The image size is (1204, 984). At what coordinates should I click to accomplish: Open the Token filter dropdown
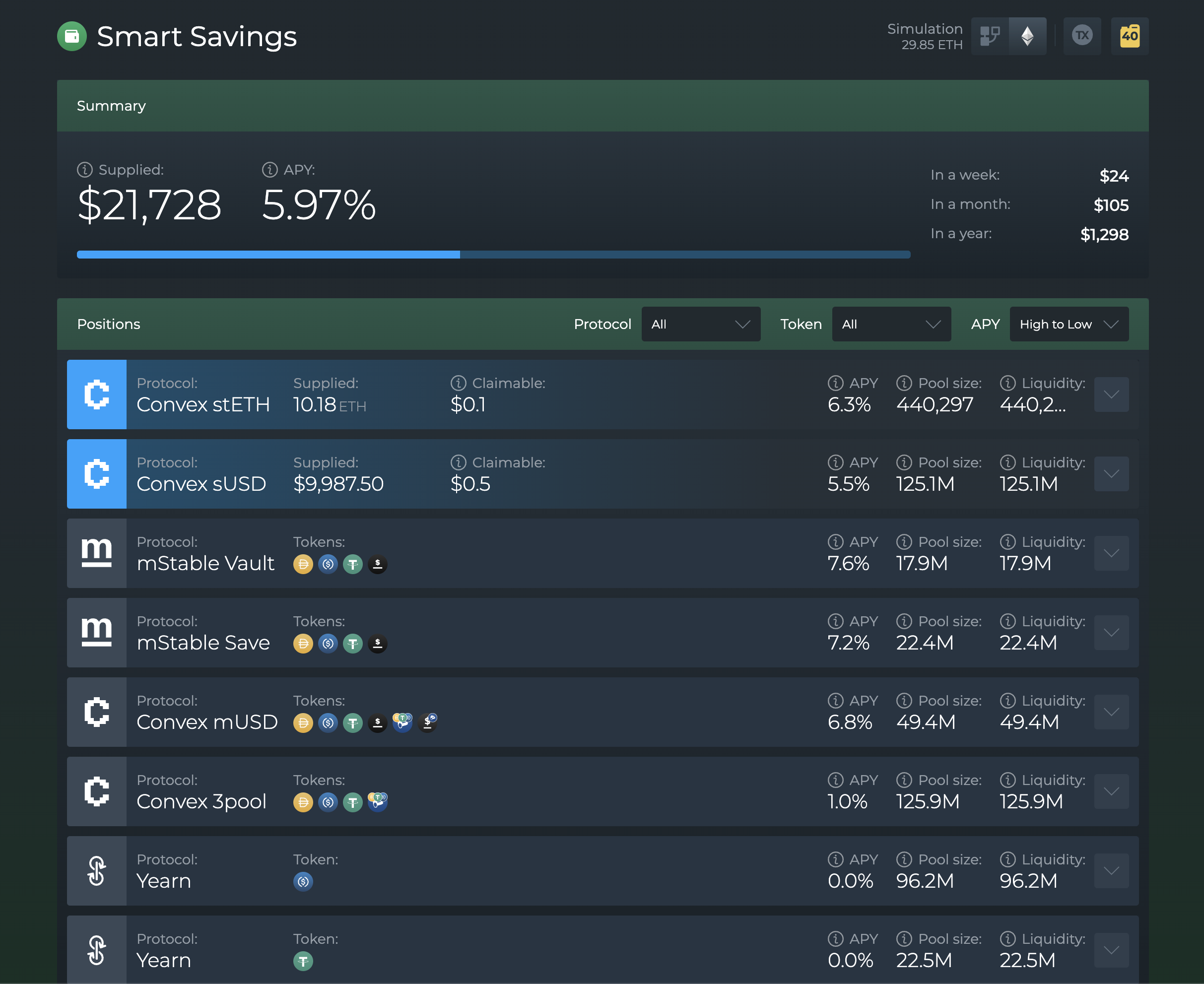(891, 324)
